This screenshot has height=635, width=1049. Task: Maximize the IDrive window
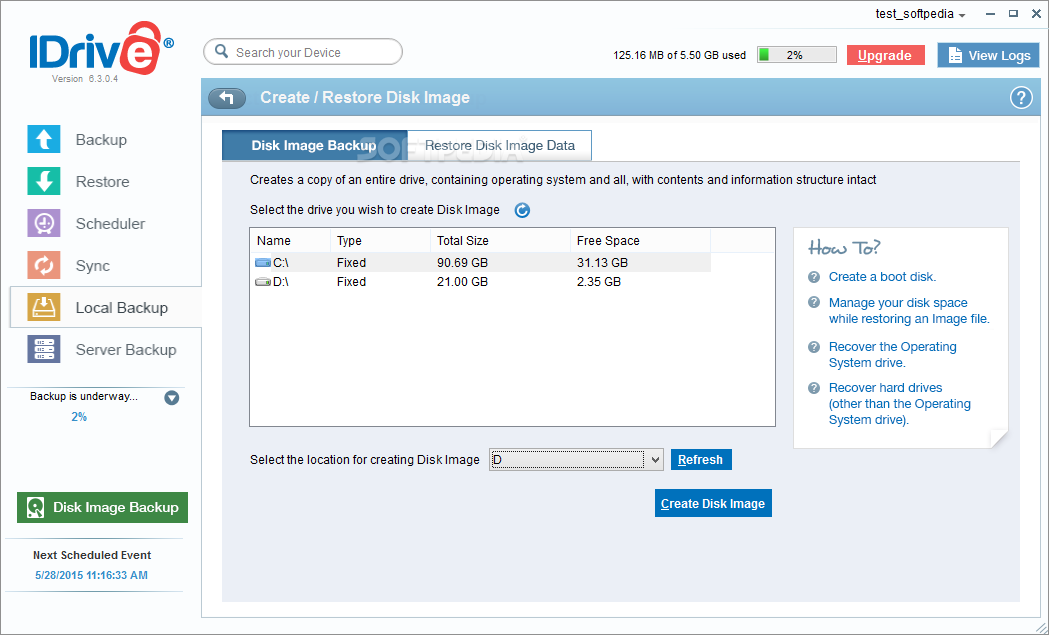coord(1013,13)
